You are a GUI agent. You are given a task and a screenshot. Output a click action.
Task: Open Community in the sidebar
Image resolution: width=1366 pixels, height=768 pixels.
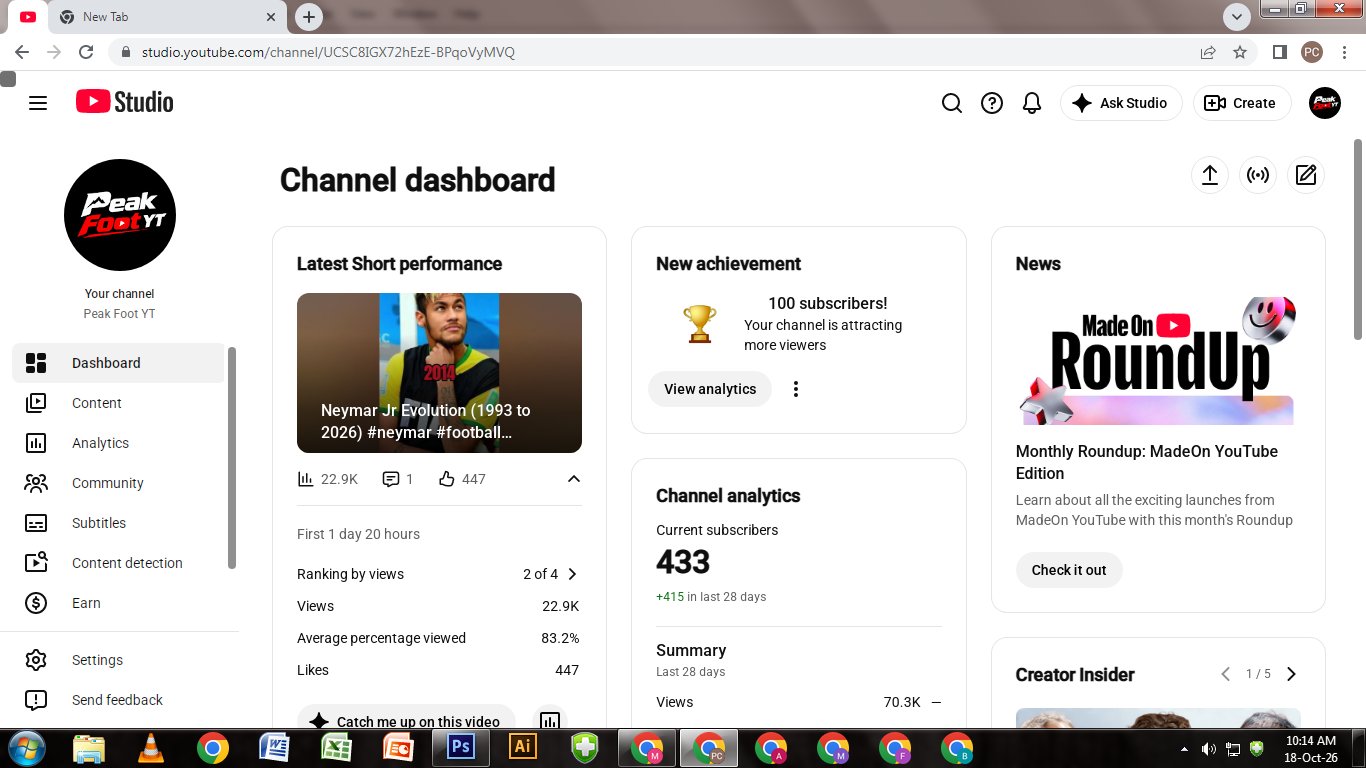tap(118, 483)
